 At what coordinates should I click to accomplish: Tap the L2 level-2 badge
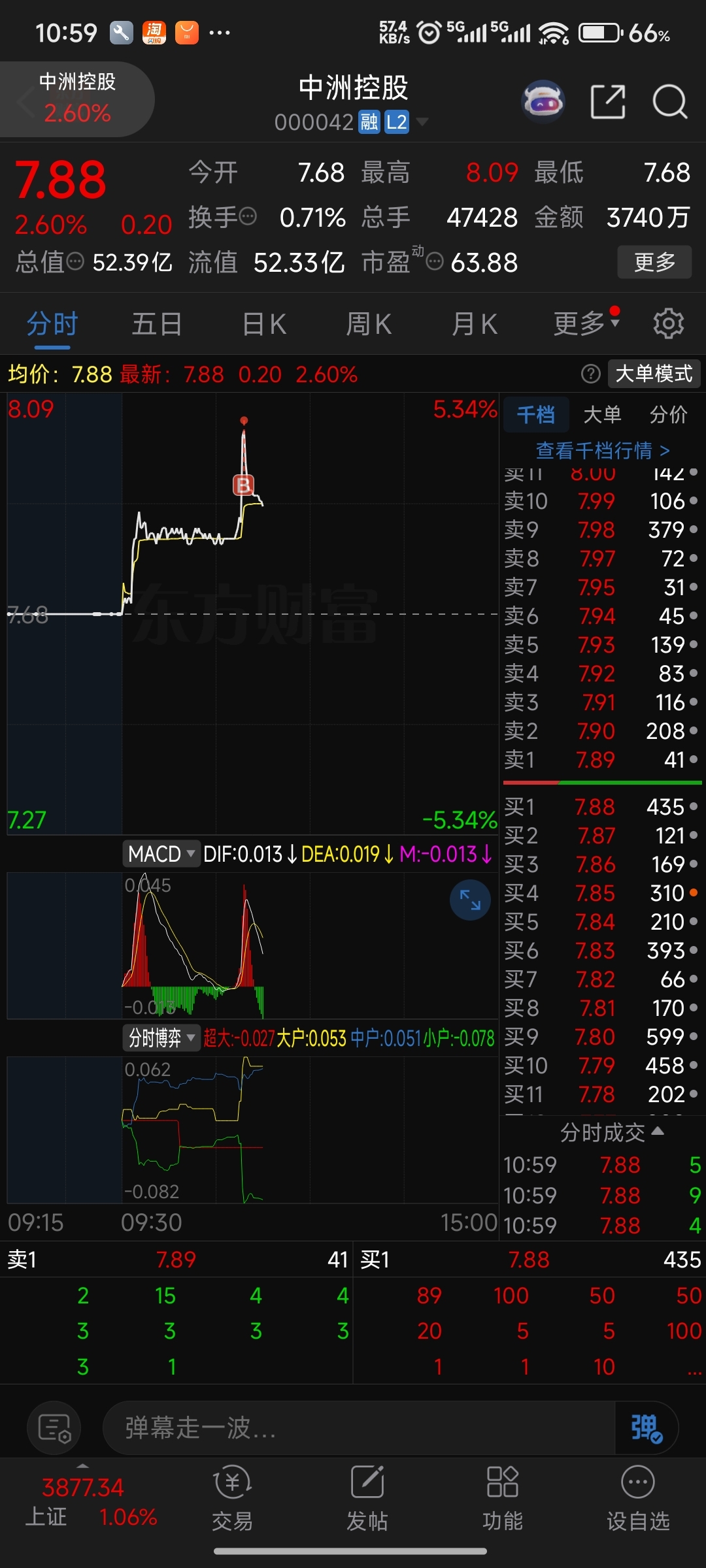397,122
